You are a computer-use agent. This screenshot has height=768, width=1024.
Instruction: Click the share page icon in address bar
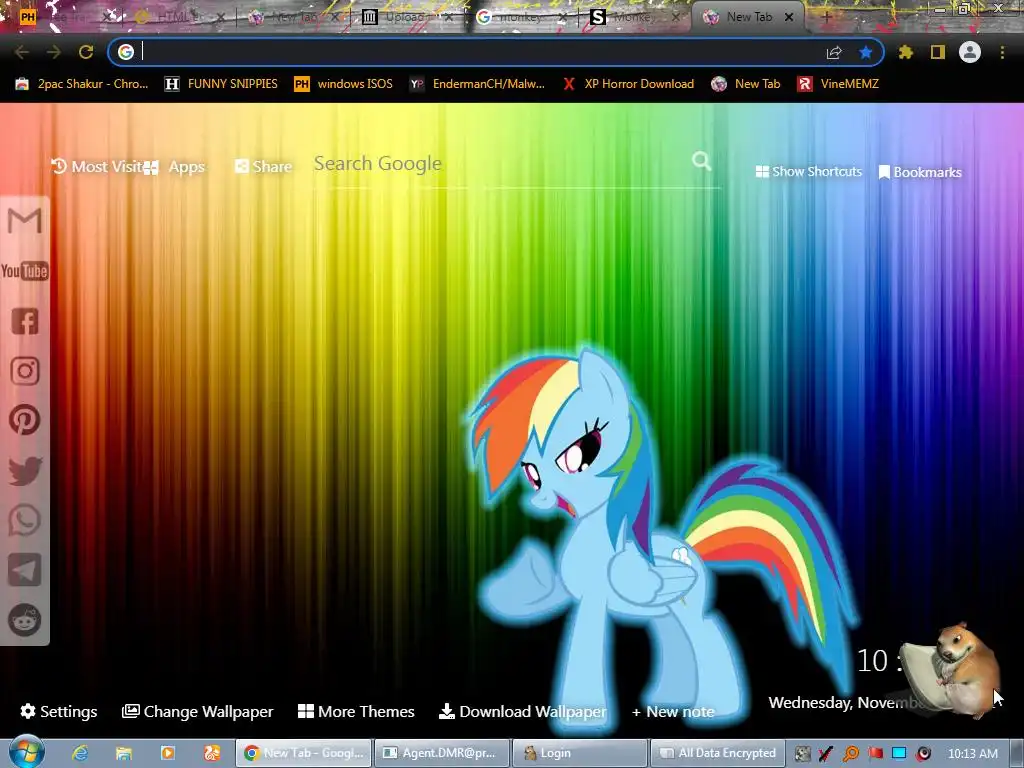coord(834,52)
